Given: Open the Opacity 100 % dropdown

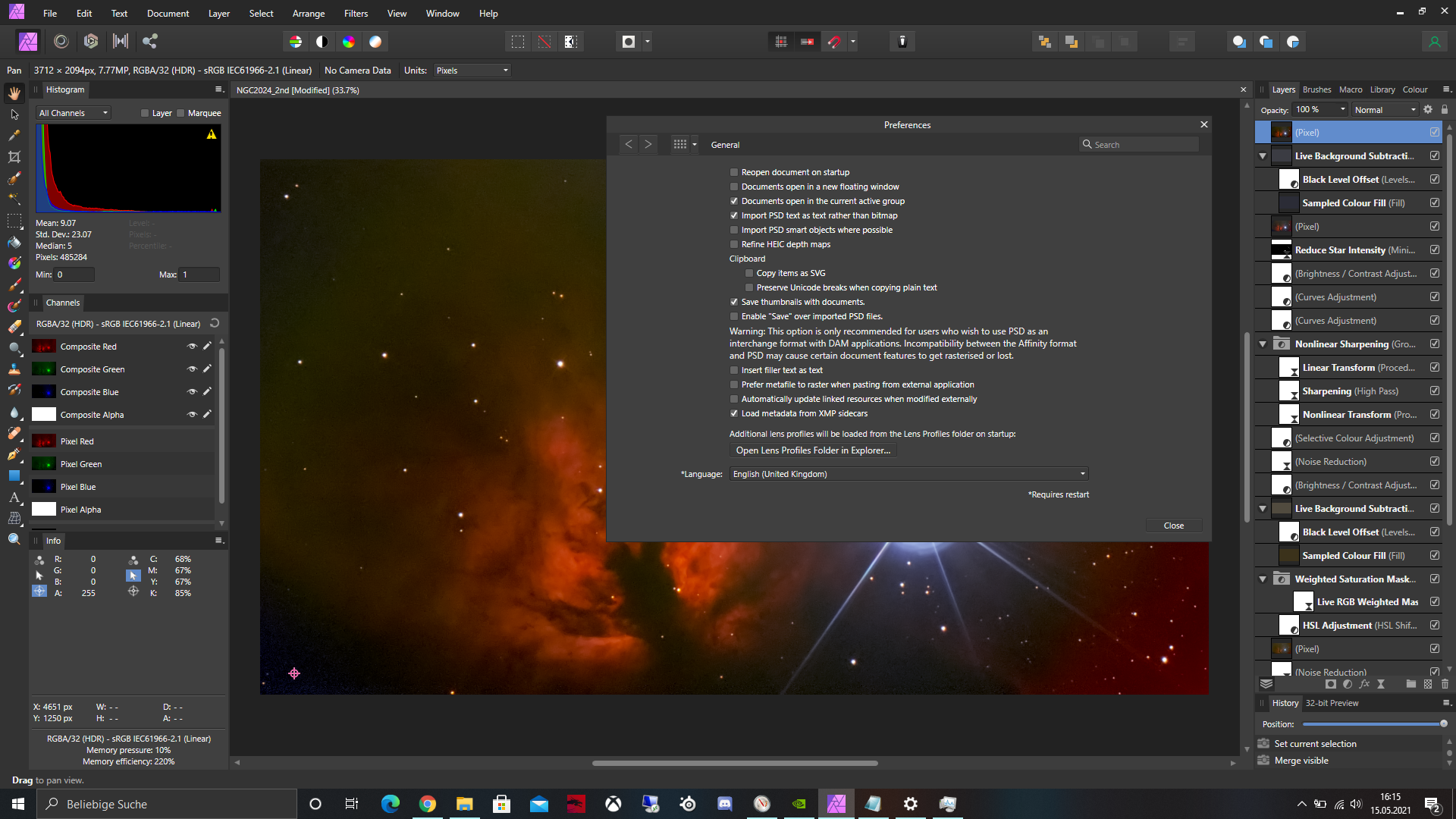Looking at the screenshot, I should coord(1341,110).
